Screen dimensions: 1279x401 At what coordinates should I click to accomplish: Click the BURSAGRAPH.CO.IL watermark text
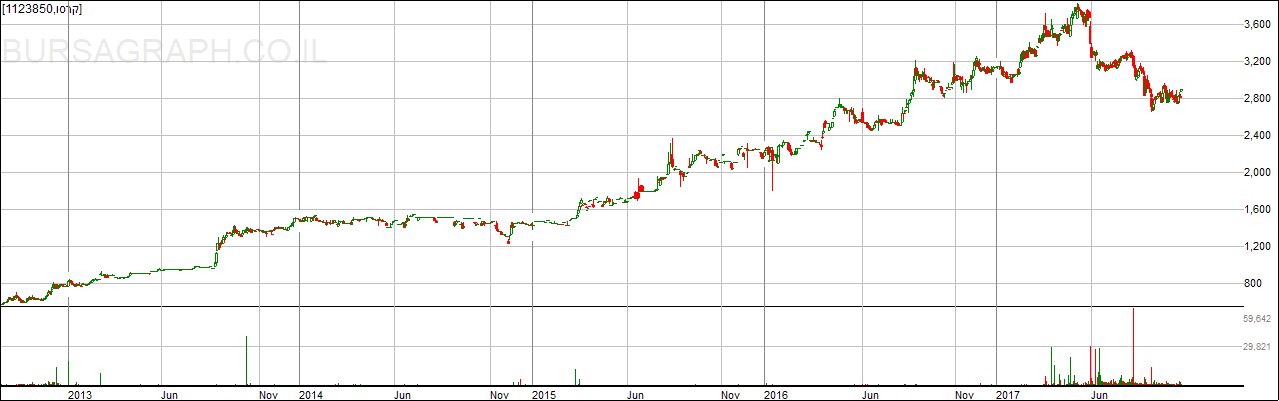coord(164,52)
